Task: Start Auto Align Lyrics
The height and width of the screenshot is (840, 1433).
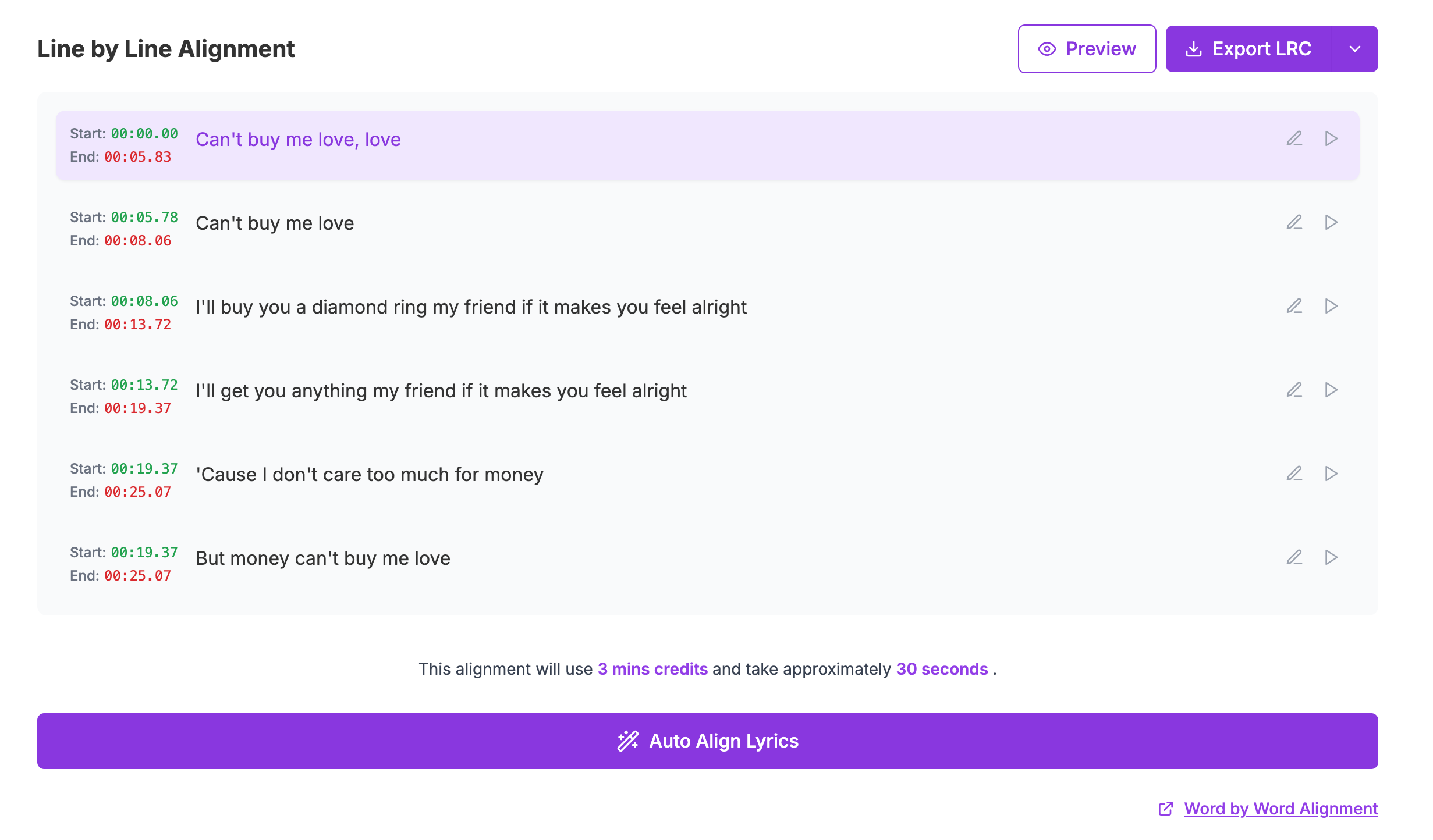Action: 708,741
